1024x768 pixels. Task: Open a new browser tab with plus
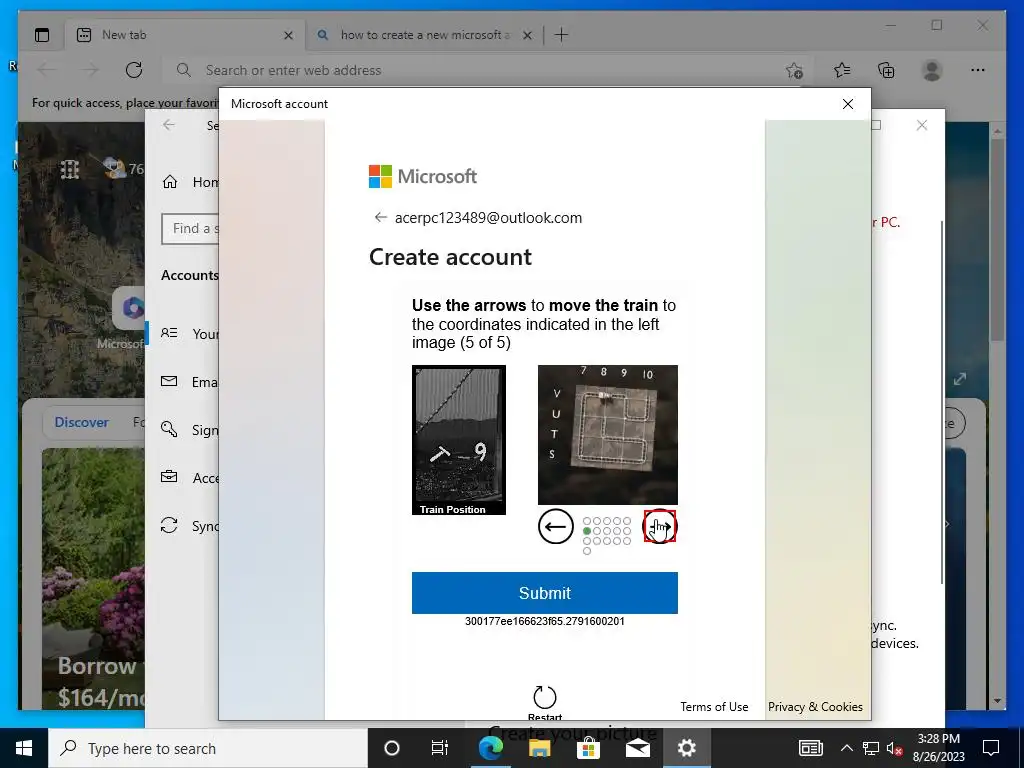coord(562,35)
